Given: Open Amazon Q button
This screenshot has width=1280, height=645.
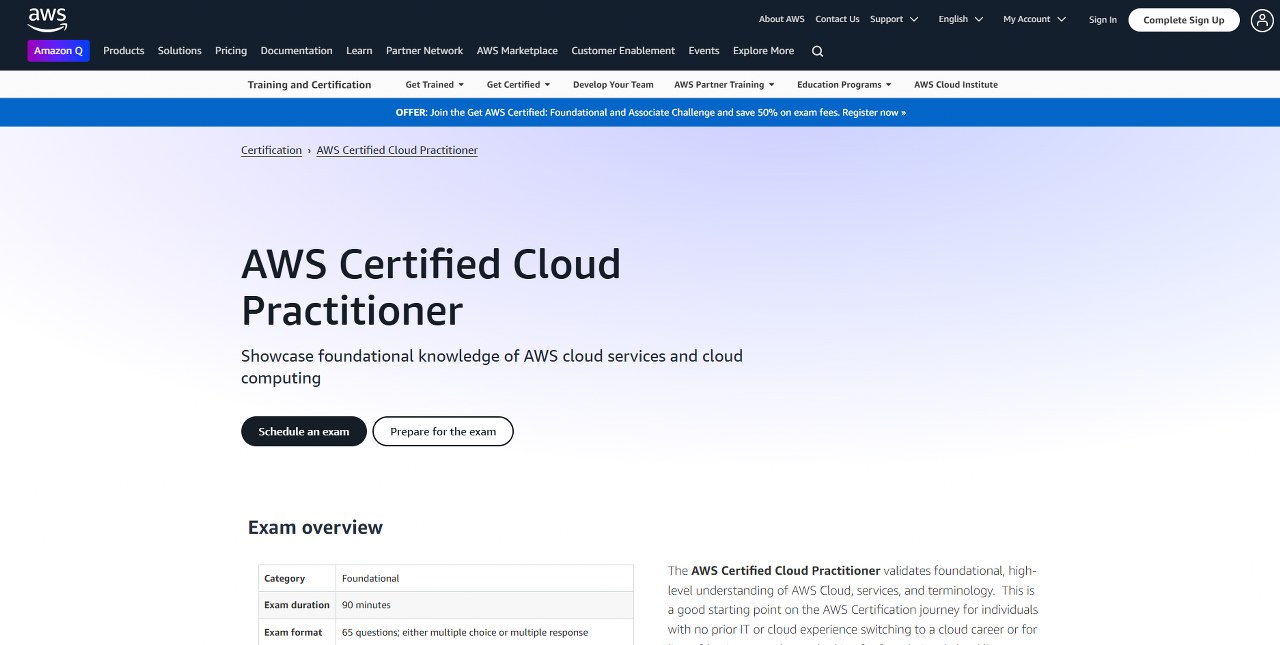Looking at the screenshot, I should (58, 51).
